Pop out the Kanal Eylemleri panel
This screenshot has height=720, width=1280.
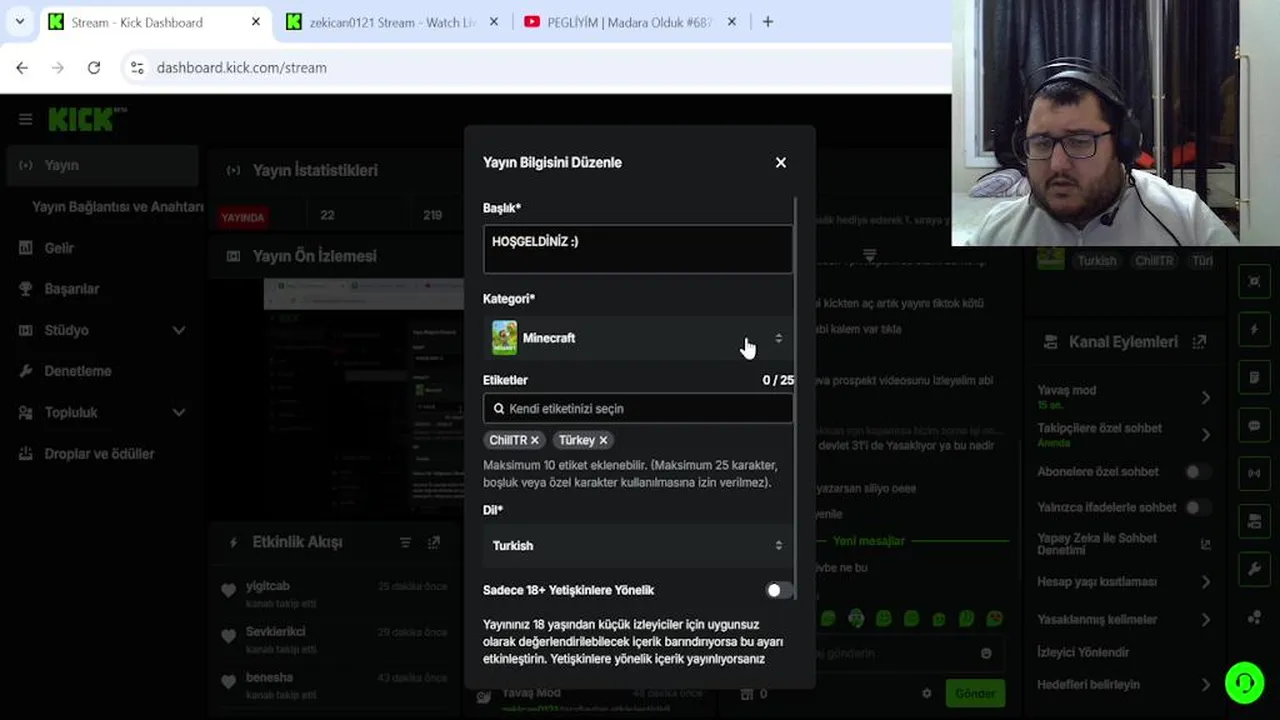point(1199,342)
